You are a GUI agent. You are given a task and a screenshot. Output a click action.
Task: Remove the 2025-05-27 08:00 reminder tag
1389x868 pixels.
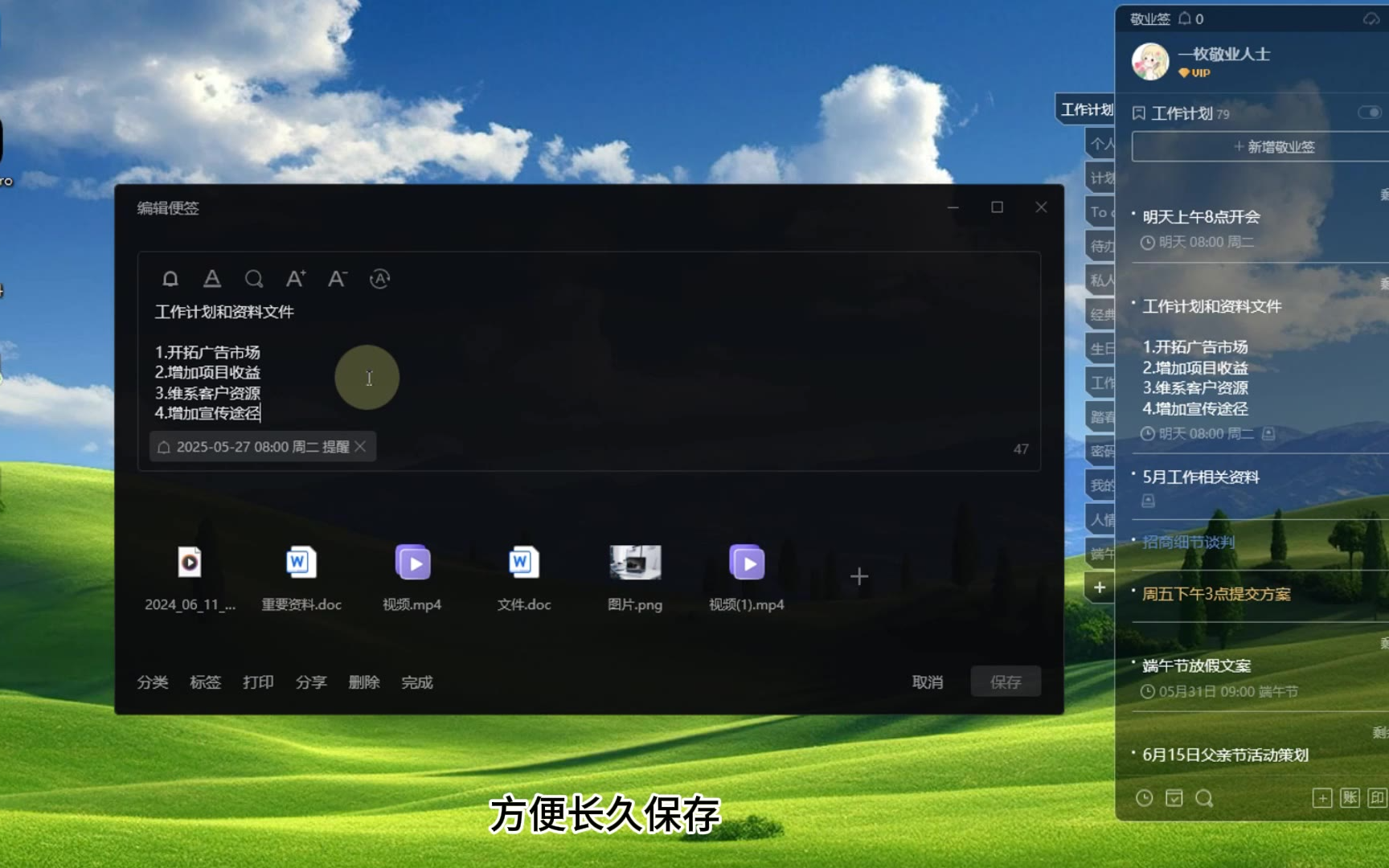[x=361, y=447]
